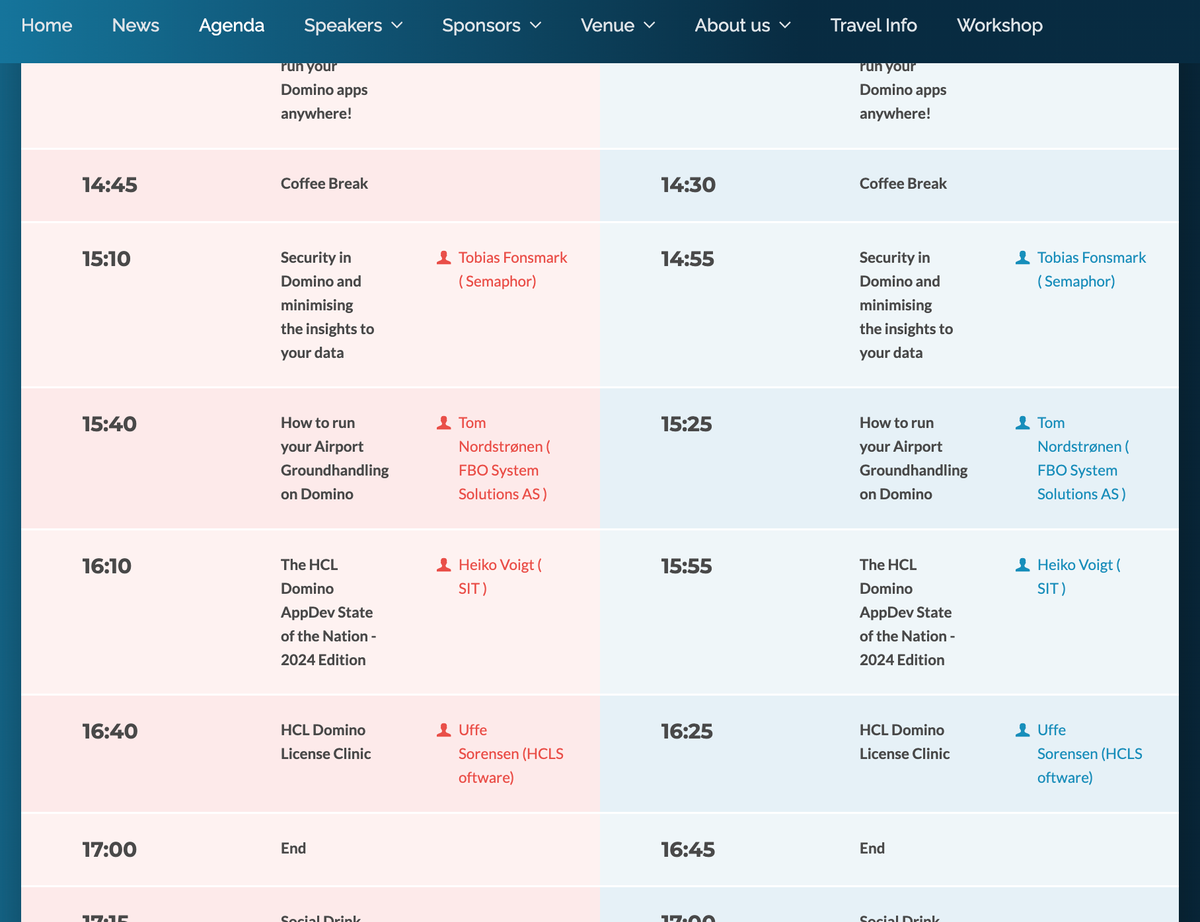Open the Agenda menu item
Viewport: 1200px width, 922px height.
[x=231, y=25]
